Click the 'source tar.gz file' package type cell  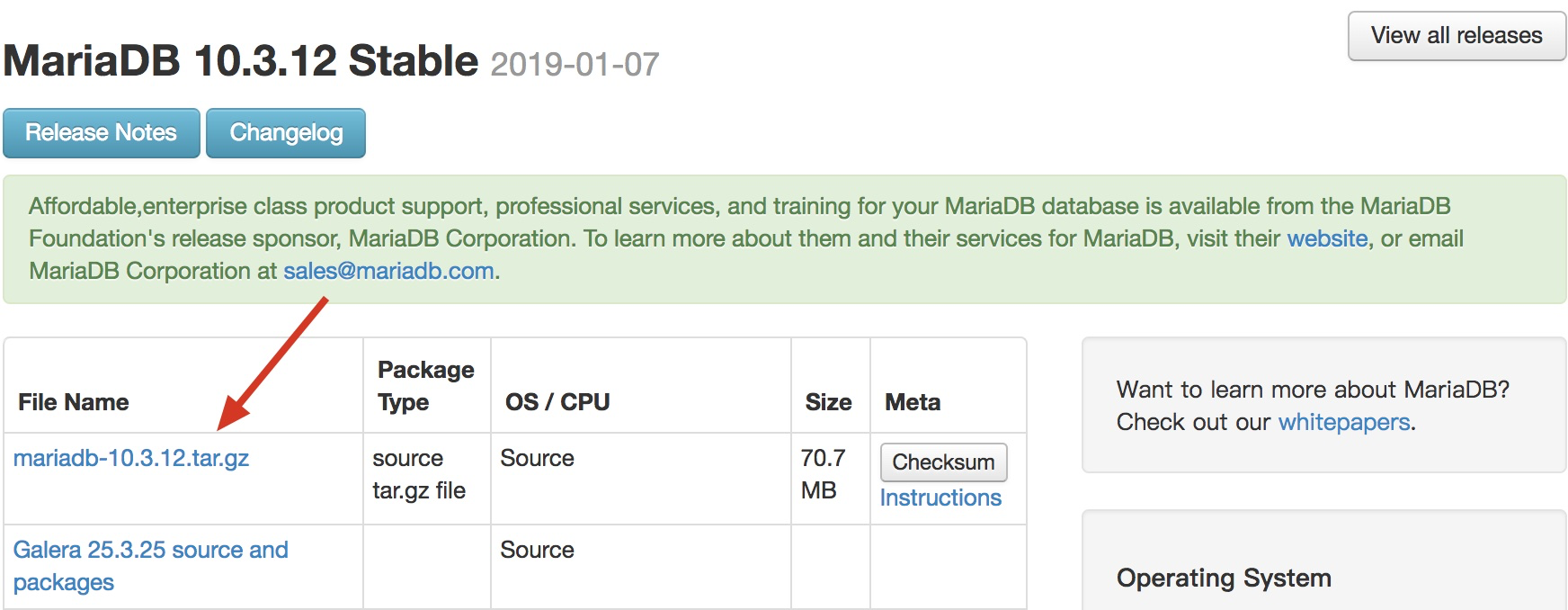coord(419,474)
